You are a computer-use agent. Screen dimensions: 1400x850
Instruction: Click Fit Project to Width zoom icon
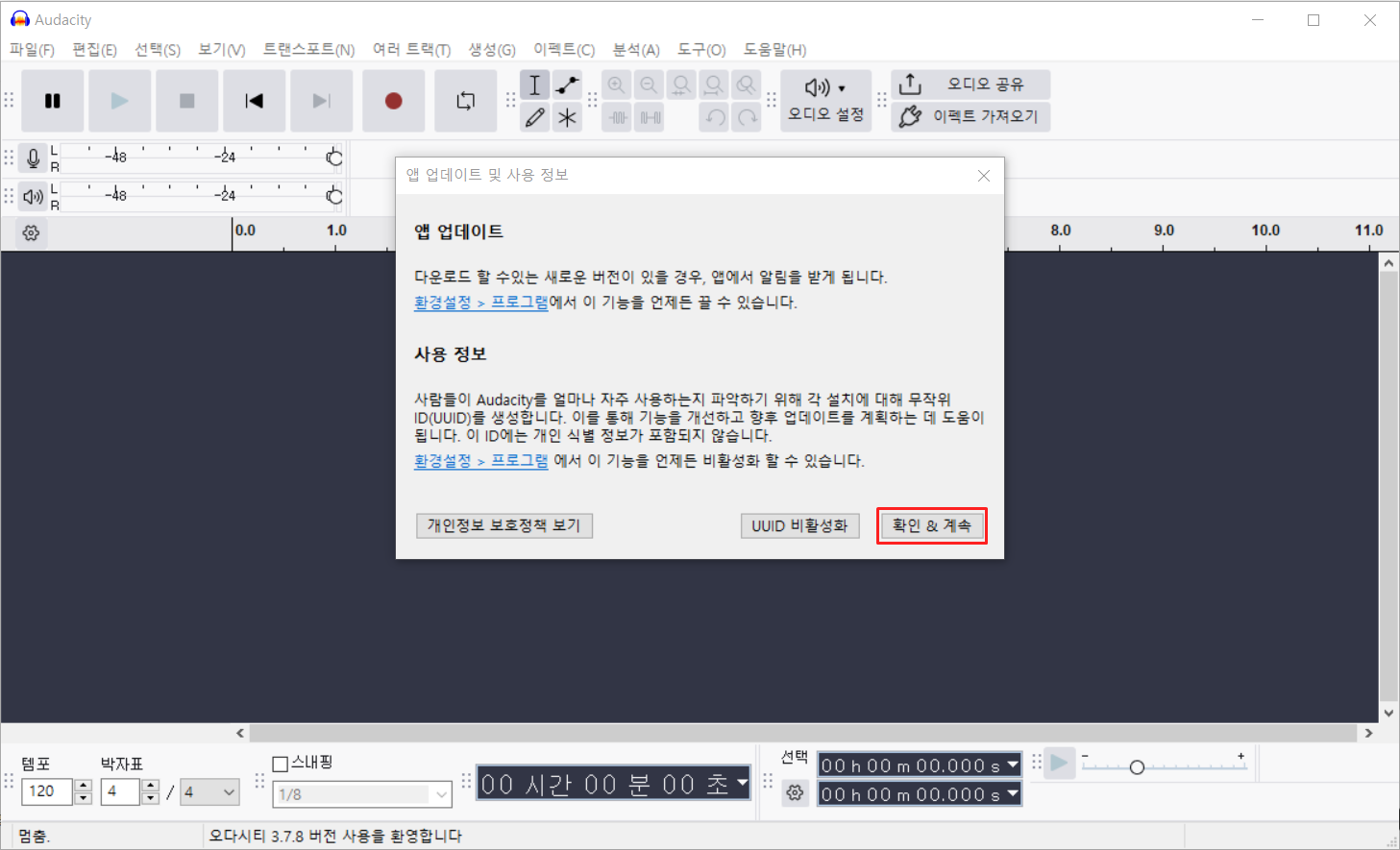point(714,85)
